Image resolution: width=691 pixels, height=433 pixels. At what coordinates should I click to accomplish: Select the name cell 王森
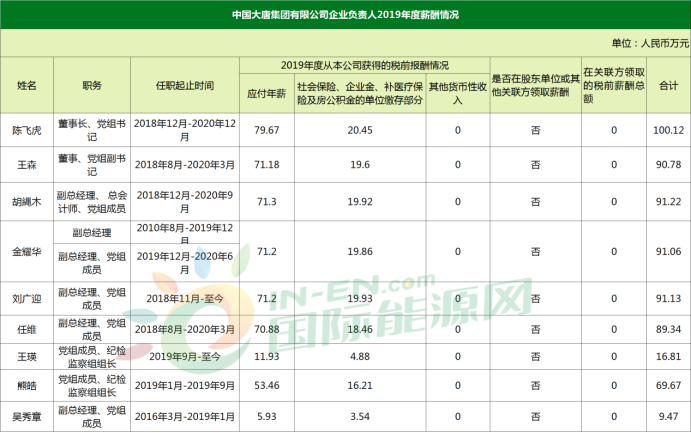[26, 165]
